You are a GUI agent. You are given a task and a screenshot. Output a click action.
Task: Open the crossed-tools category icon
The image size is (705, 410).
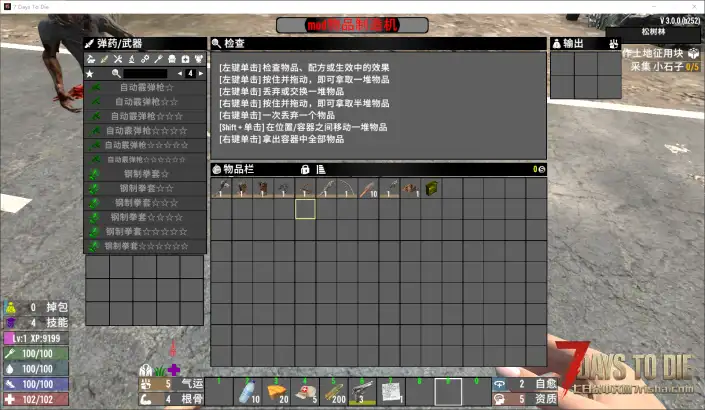pyautogui.click(x=118, y=59)
